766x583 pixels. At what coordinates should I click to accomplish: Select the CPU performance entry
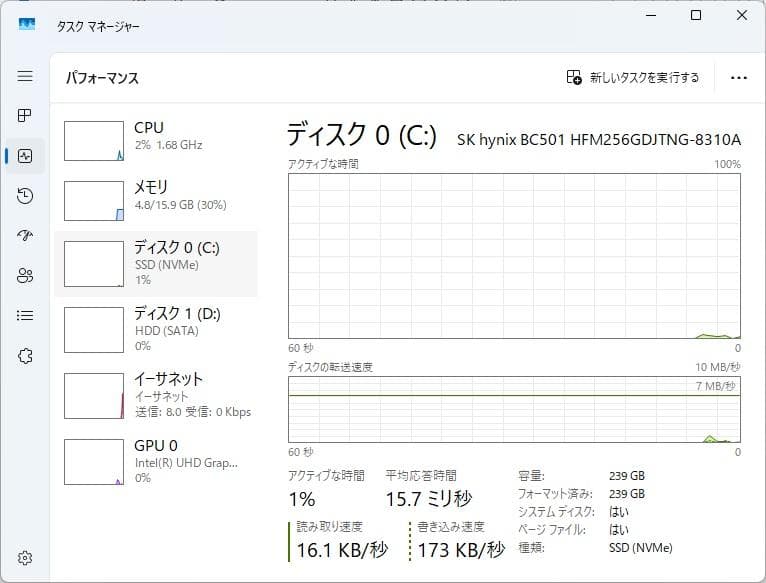156,141
